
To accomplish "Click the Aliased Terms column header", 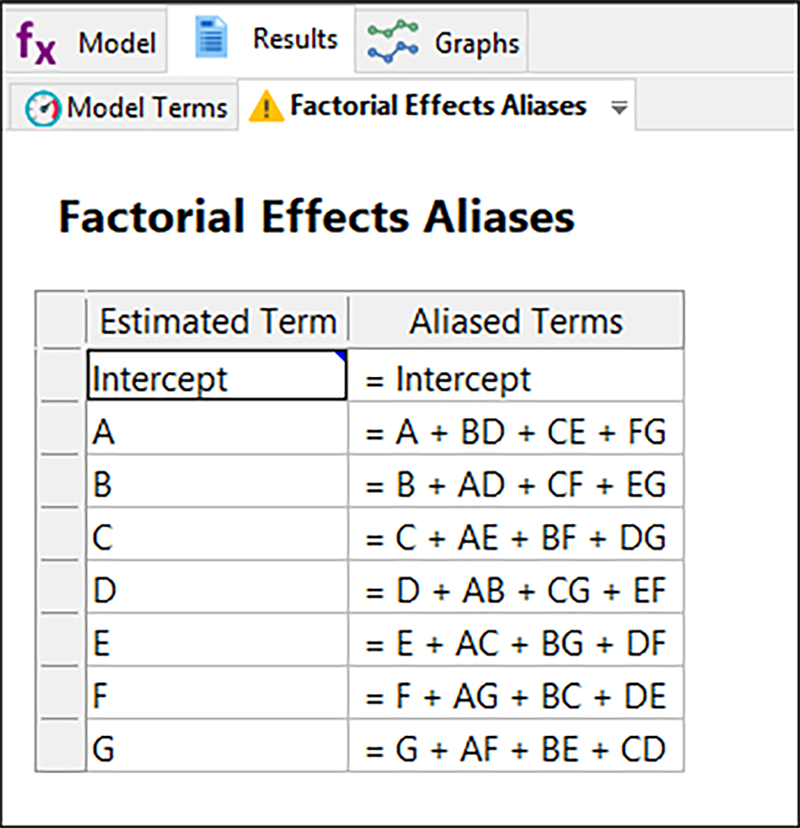I will [516, 322].
